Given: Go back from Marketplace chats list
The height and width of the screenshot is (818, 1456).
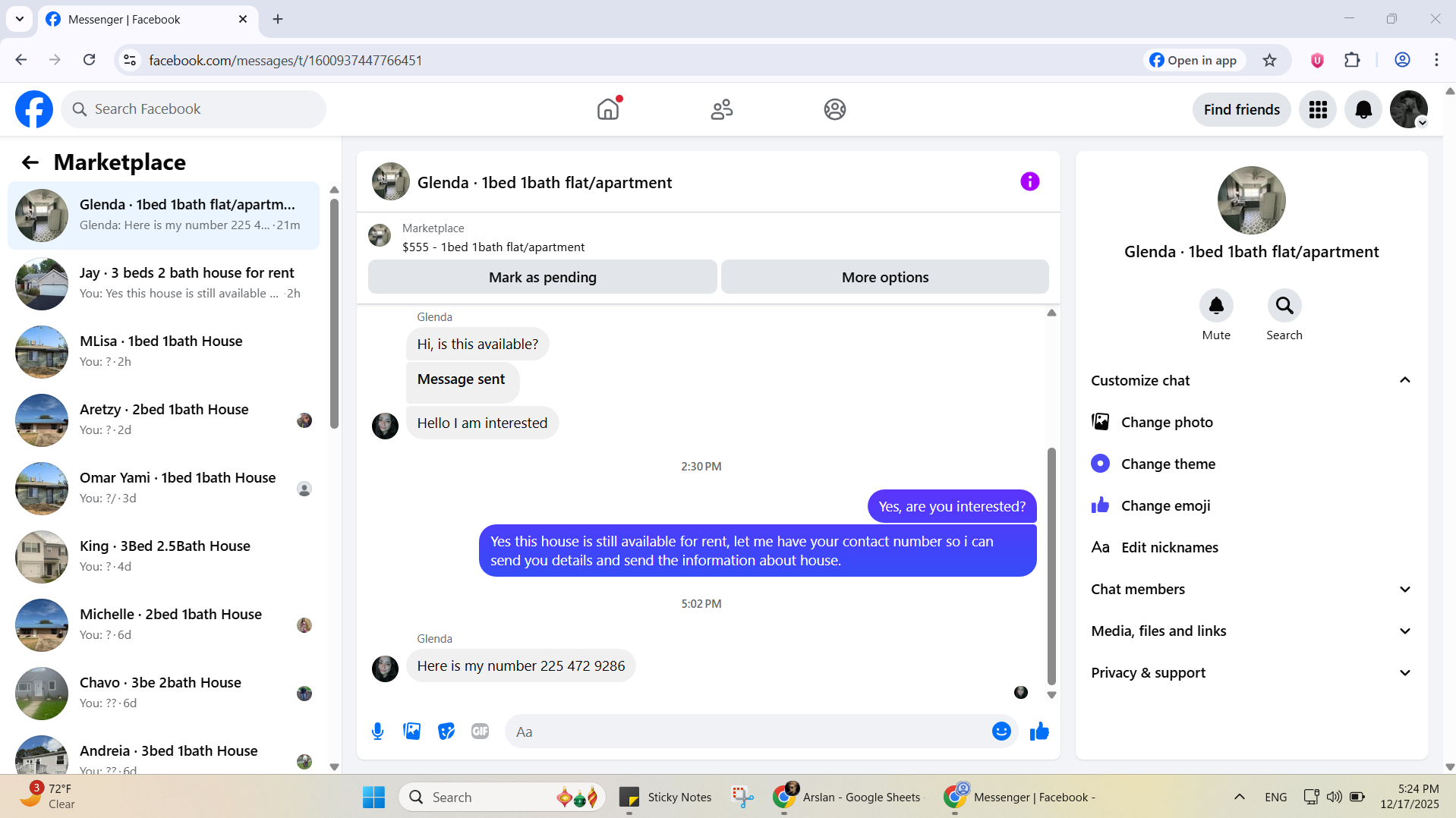Looking at the screenshot, I should click(x=30, y=162).
